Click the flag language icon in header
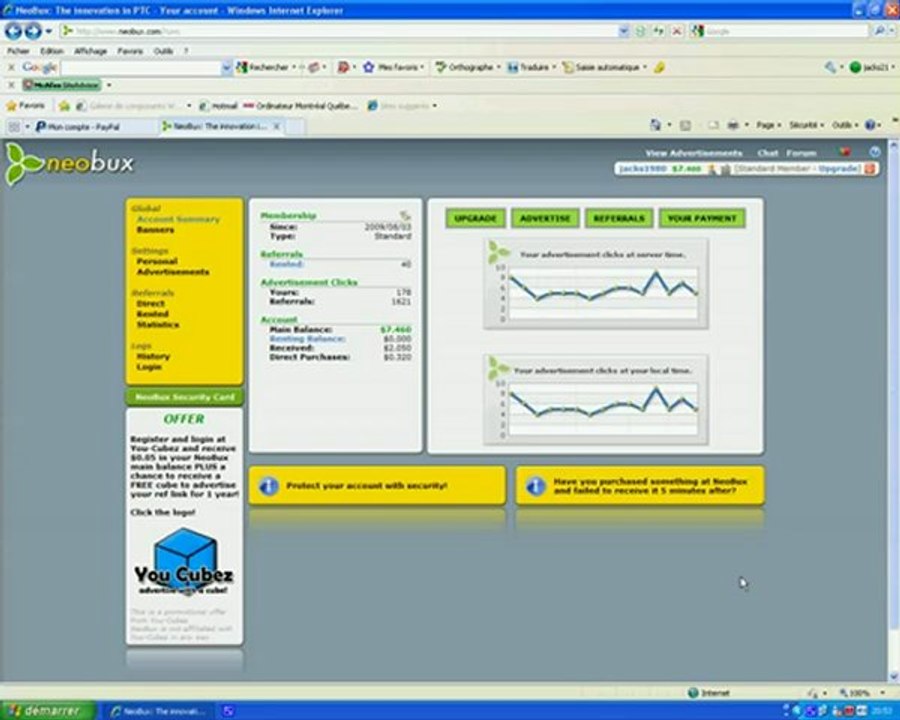The image size is (900, 720). point(845,152)
